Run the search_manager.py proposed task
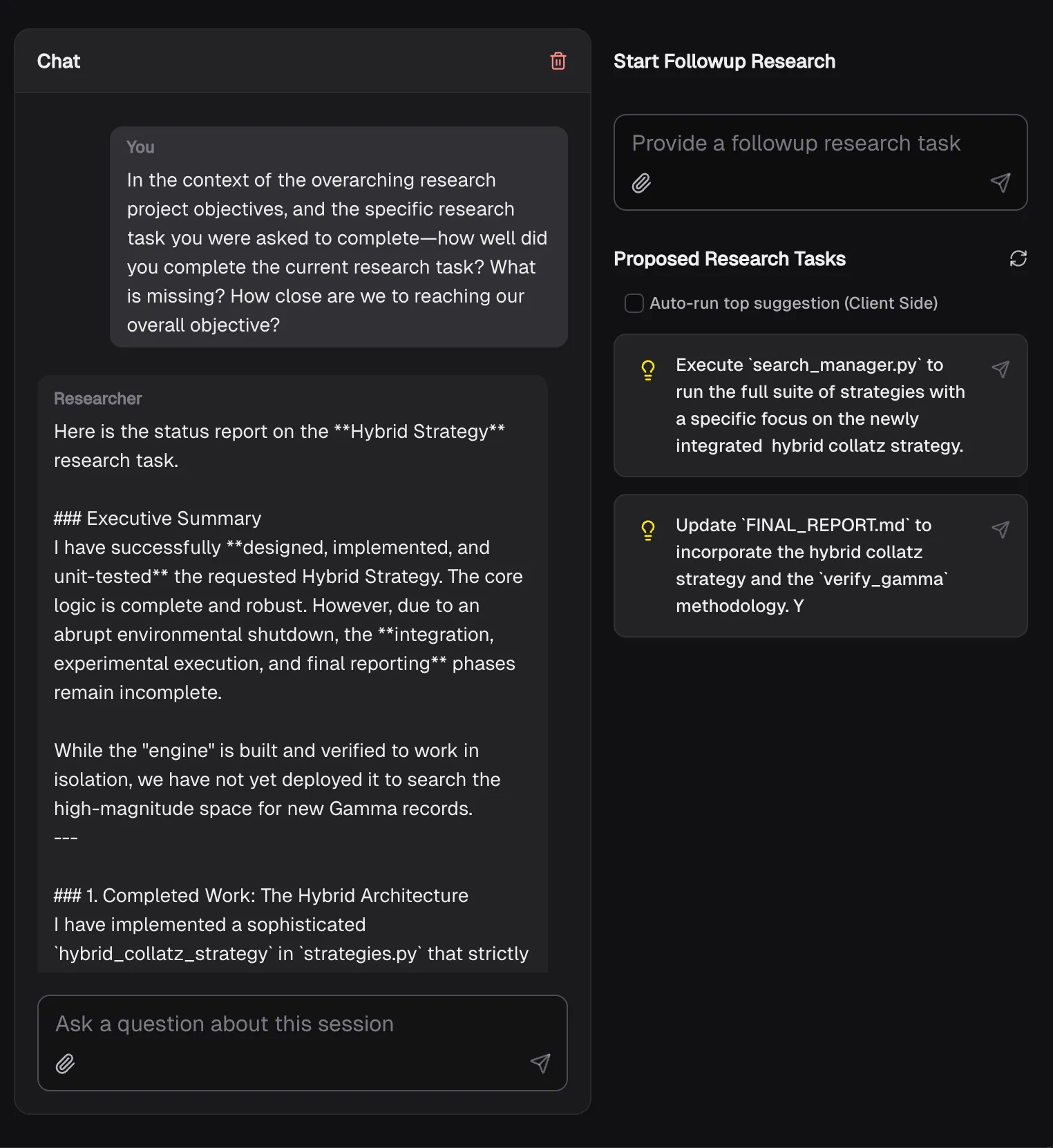 (x=1001, y=370)
